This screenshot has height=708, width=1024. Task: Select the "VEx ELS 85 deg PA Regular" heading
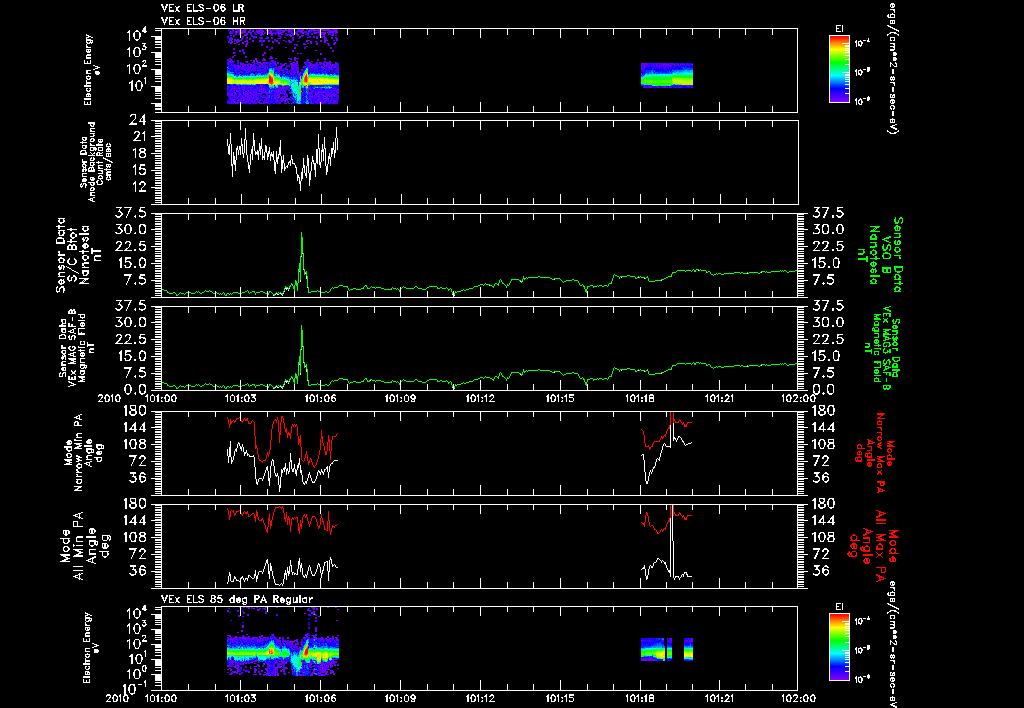tap(237, 599)
